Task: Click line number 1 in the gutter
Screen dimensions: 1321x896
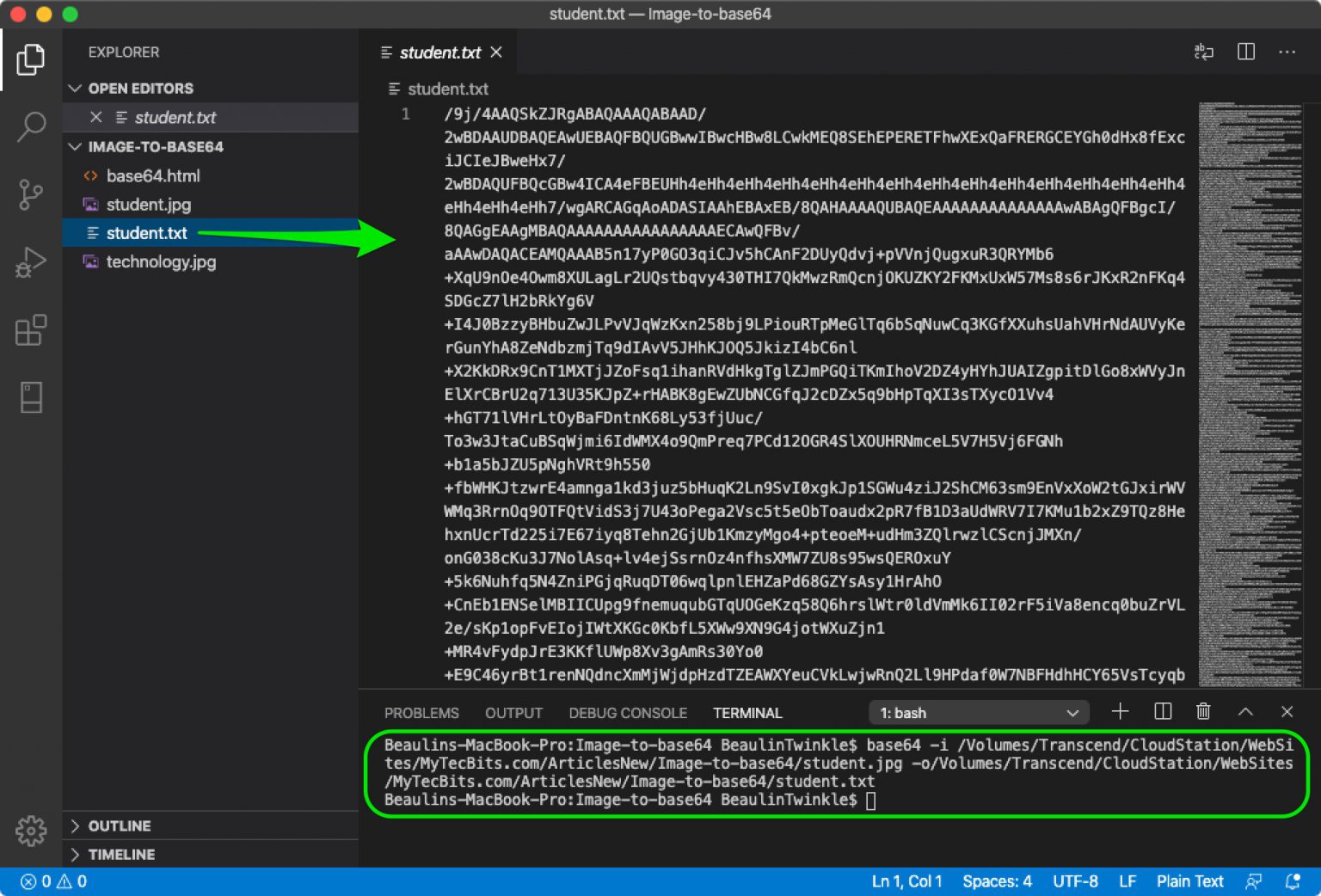Action: point(405,114)
